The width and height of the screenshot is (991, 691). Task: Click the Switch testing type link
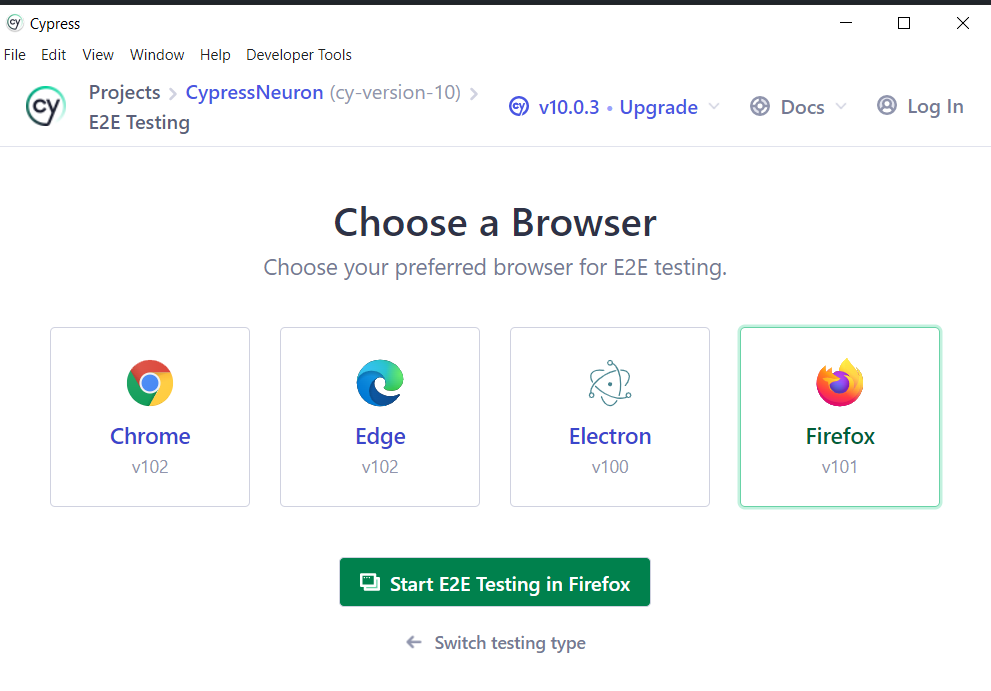click(510, 643)
